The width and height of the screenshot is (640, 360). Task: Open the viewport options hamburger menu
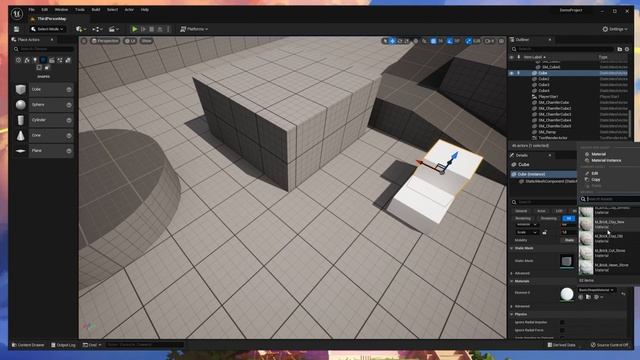point(84,41)
